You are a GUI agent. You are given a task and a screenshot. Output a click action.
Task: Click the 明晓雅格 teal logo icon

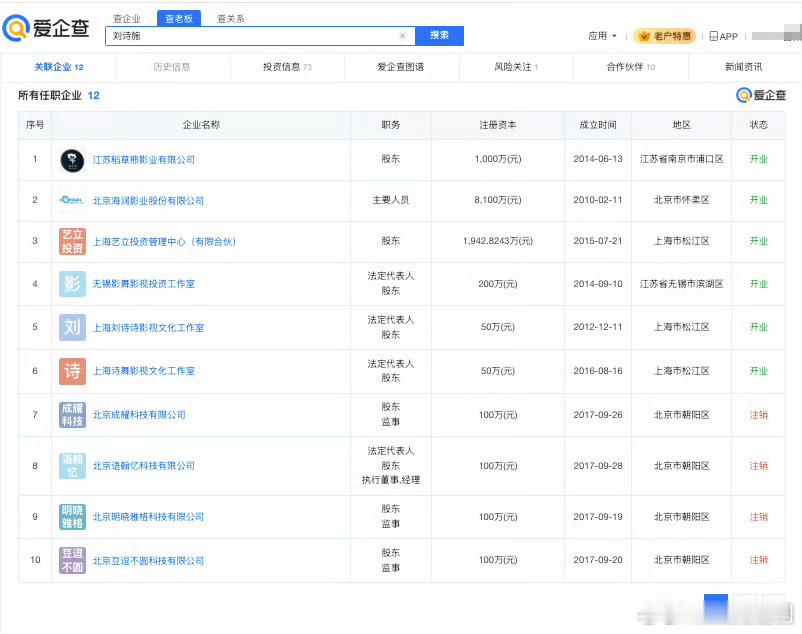(x=72, y=517)
